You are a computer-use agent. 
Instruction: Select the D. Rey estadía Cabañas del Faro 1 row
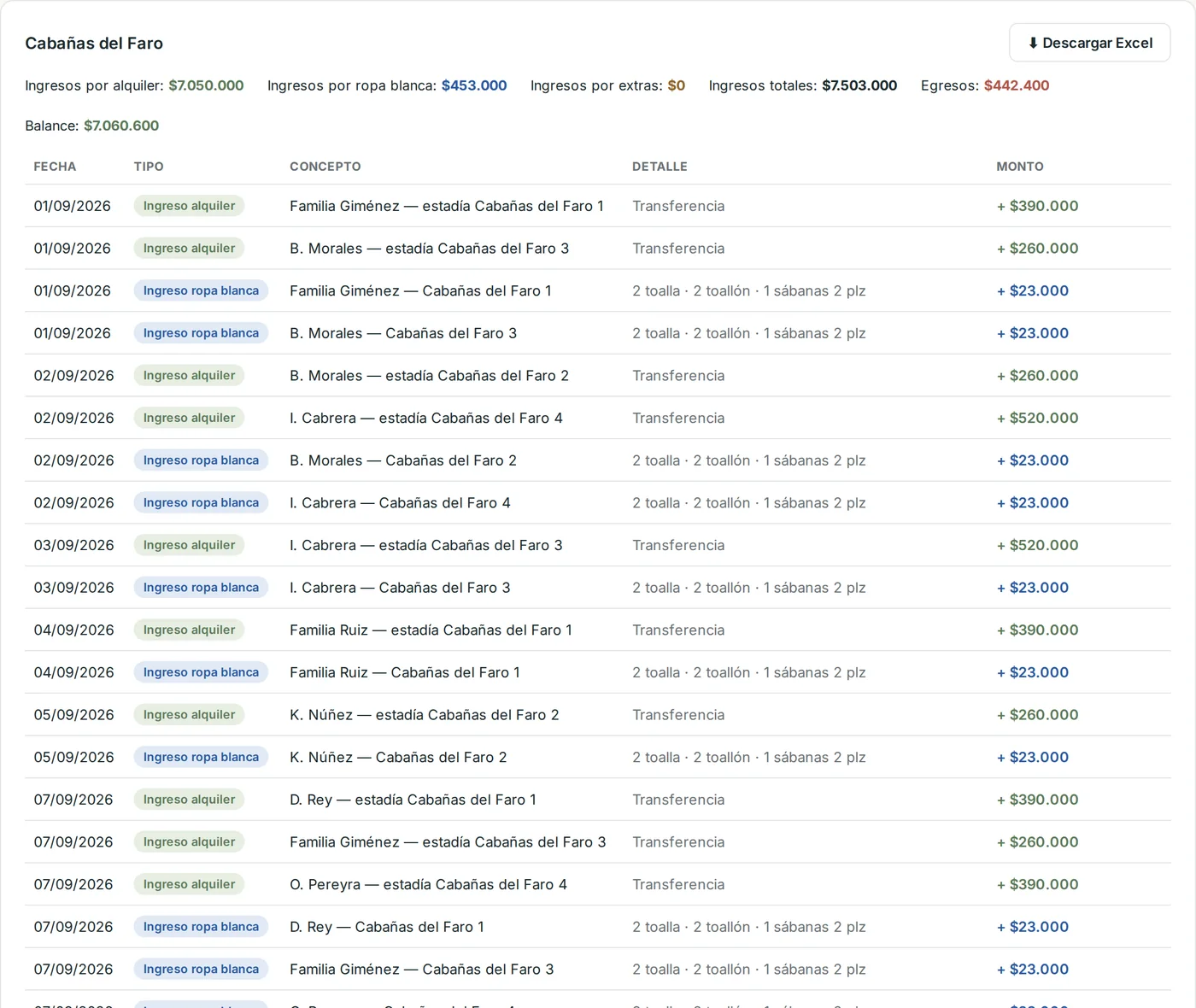pyautogui.click(x=598, y=800)
